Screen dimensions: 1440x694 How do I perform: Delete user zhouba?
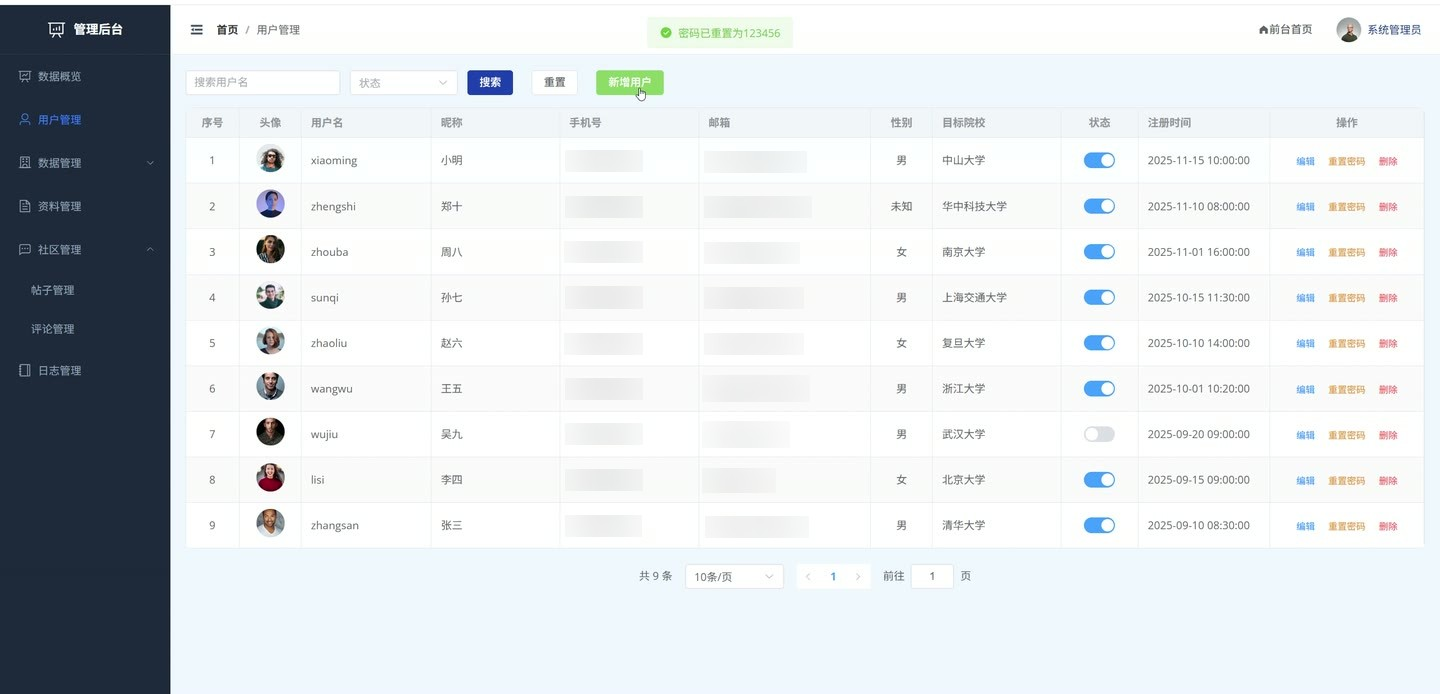[1388, 253]
